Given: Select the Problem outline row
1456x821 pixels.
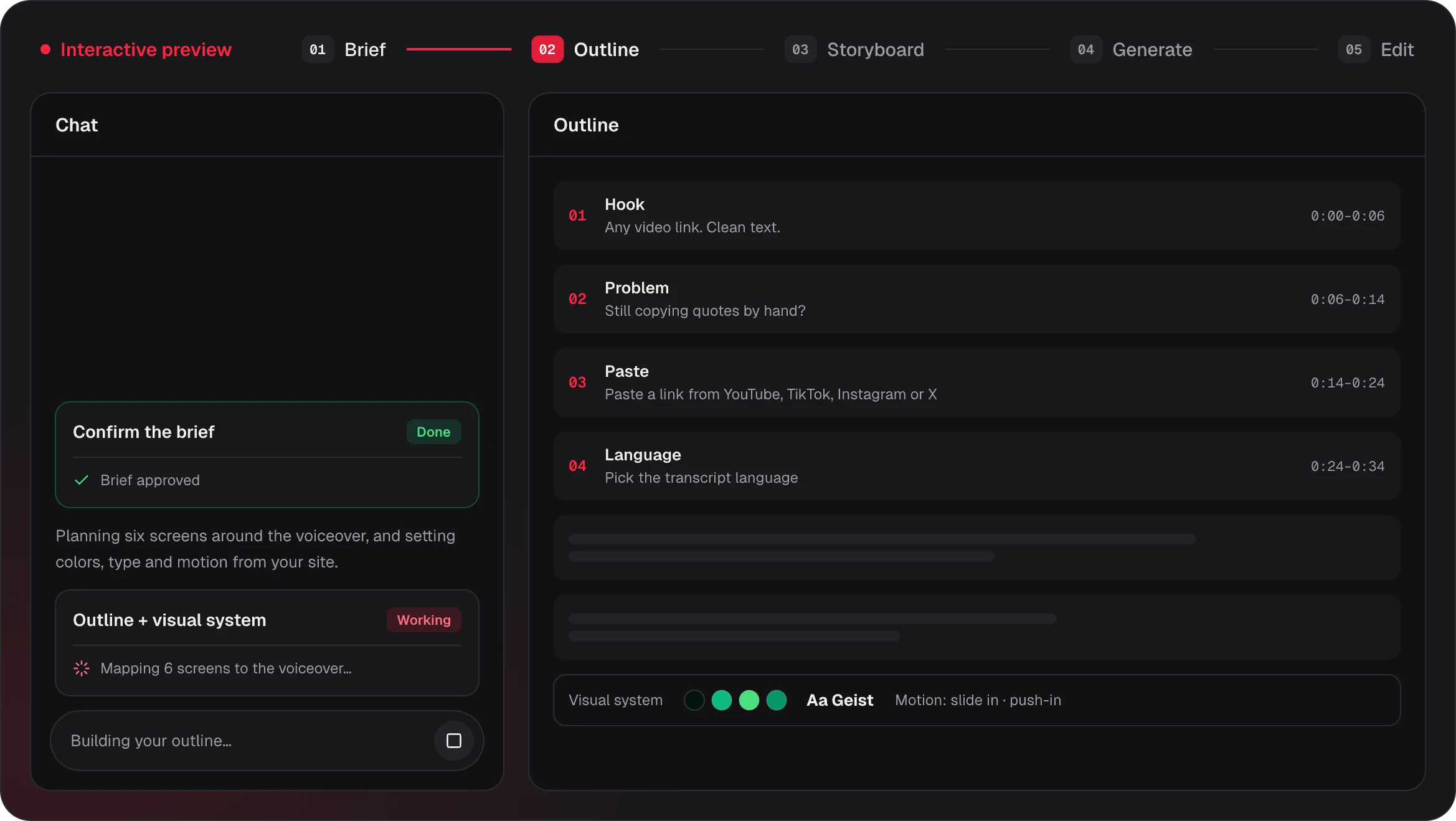Looking at the screenshot, I should click(976, 299).
